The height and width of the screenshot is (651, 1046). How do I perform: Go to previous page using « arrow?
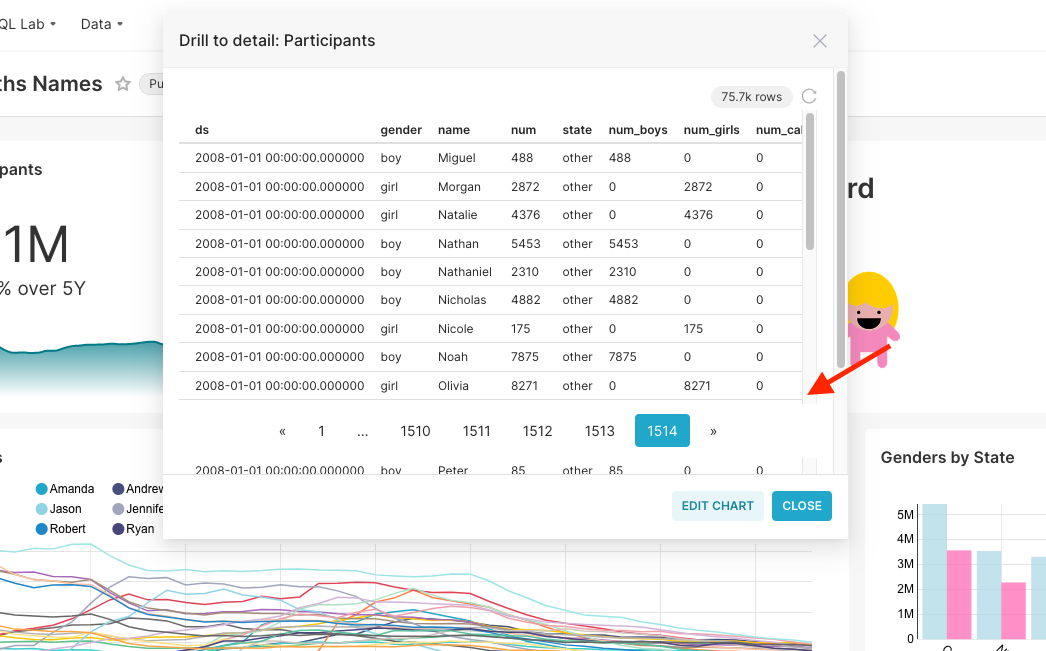click(282, 431)
